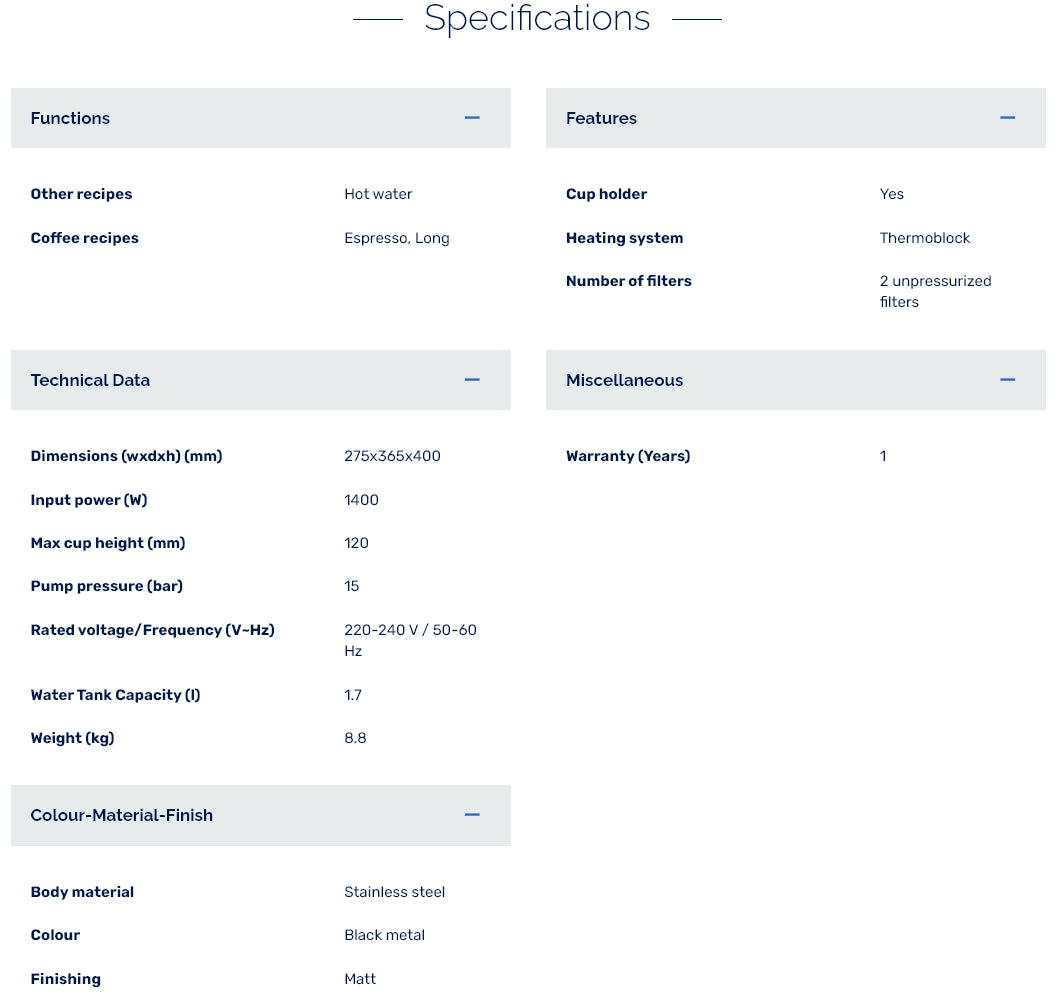Screen dimensions: 1057x1001
Task: Click the Features section header title
Action: click(601, 118)
